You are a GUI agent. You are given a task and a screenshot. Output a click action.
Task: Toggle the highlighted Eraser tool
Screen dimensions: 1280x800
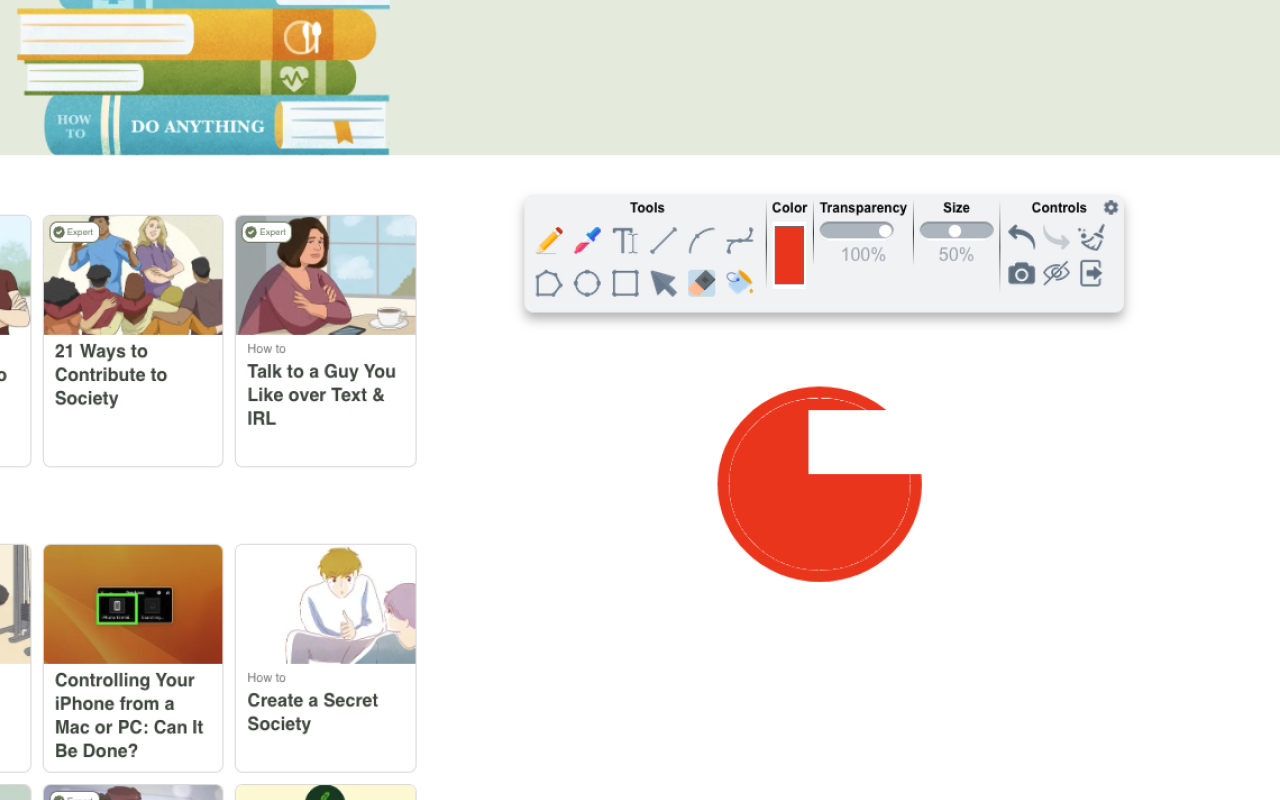(702, 283)
